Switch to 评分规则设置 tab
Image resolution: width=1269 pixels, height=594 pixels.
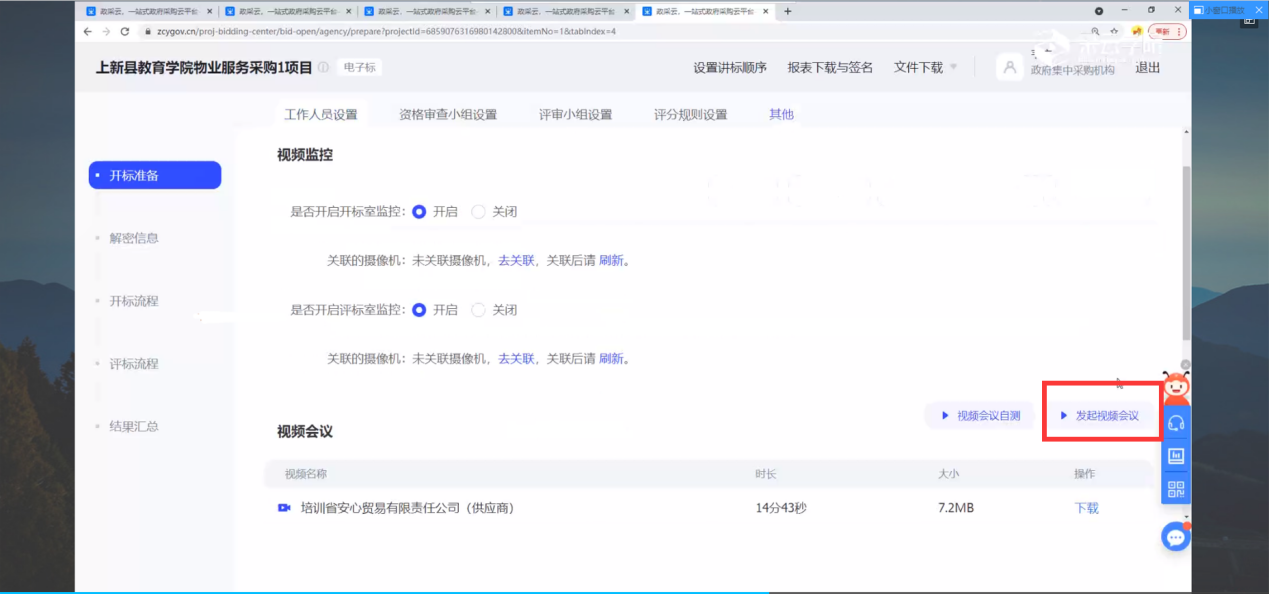click(690, 114)
